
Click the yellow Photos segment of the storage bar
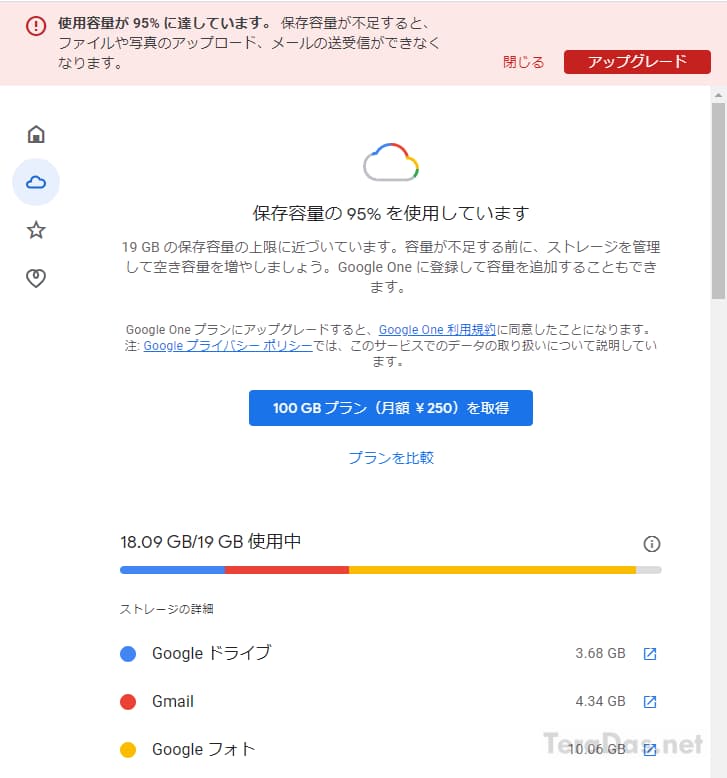[x=492, y=570]
